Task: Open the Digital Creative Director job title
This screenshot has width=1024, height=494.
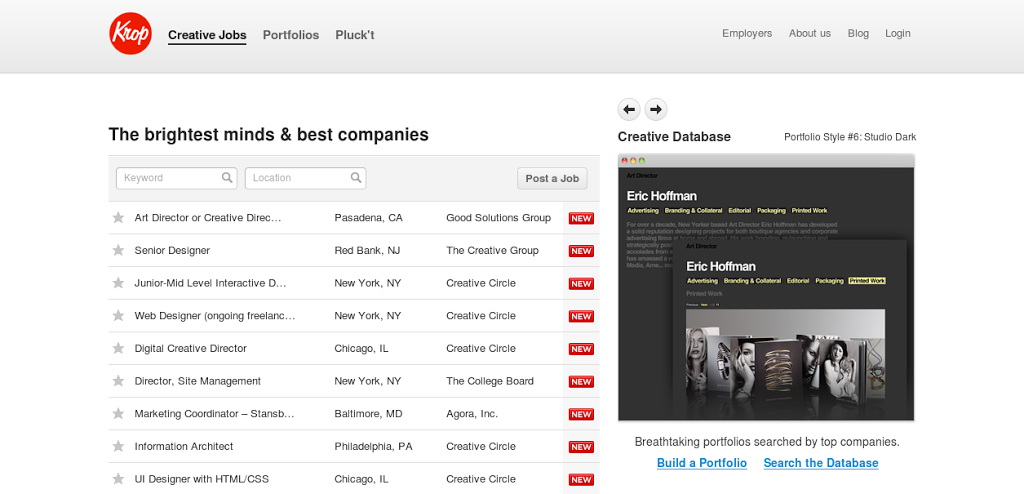Action: click(191, 348)
